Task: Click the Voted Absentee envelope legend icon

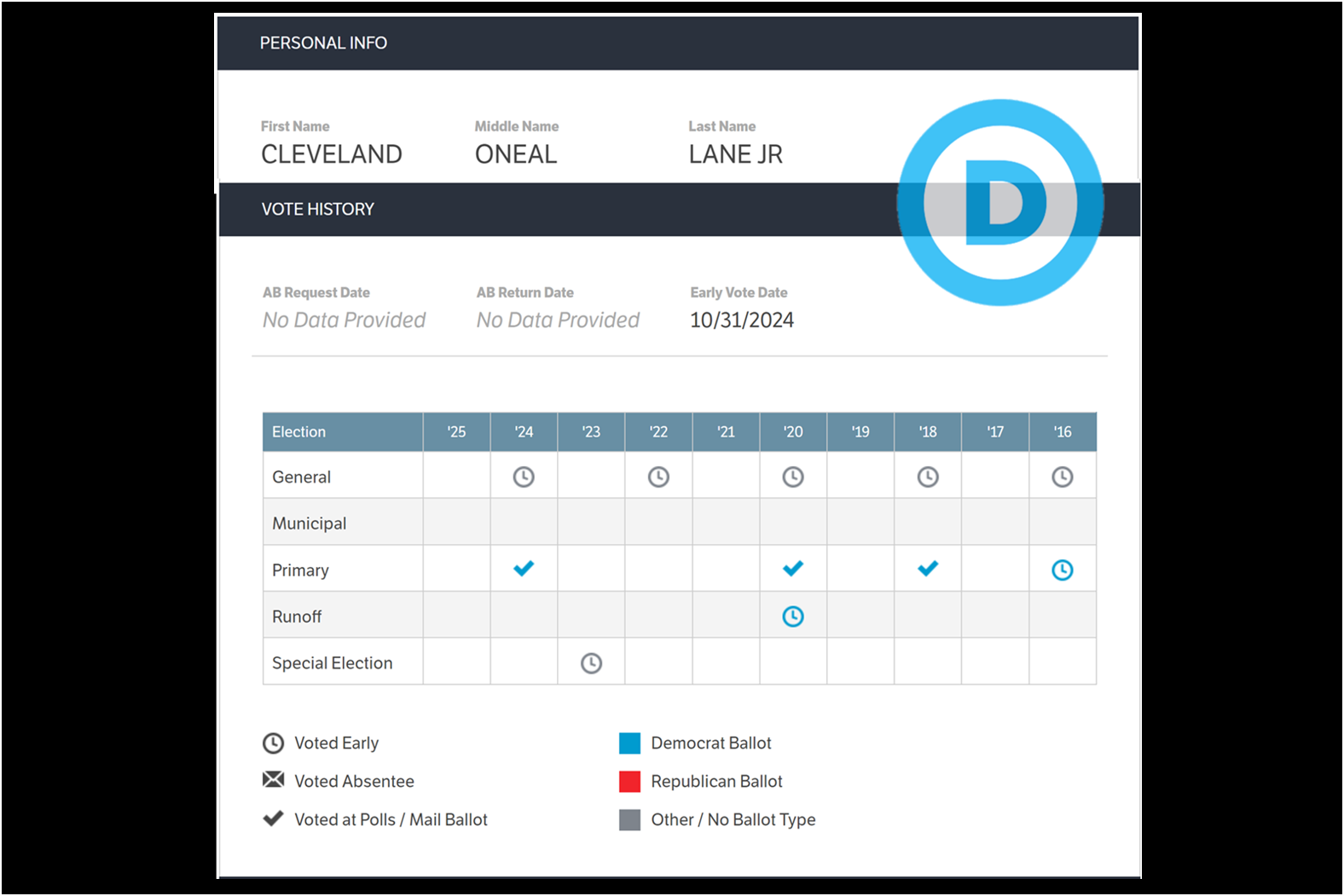Action: coord(273,779)
